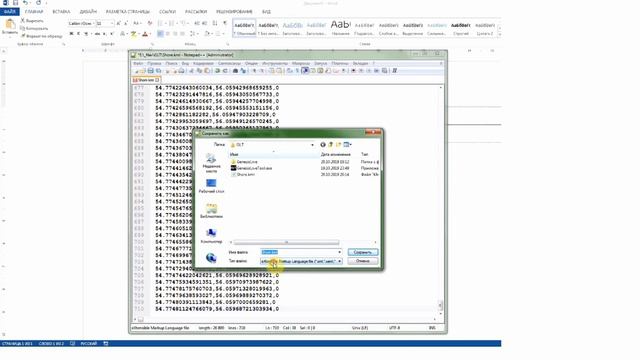Select the Show.kml file in dialog list
This screenshot has height=360, width=640.
pyautogui.click(x=245, y=174)
